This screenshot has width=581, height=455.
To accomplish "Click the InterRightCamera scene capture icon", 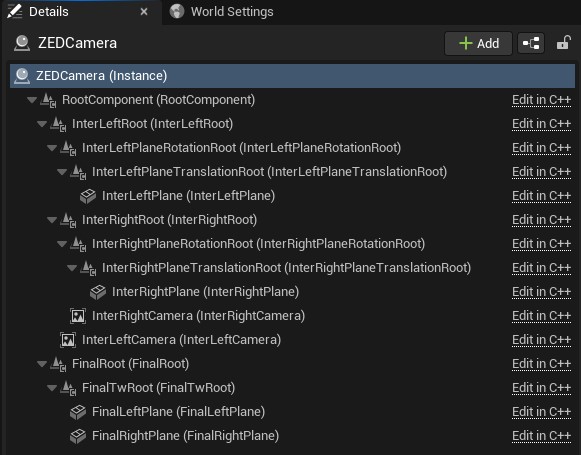I will click(x=78, y=316).
